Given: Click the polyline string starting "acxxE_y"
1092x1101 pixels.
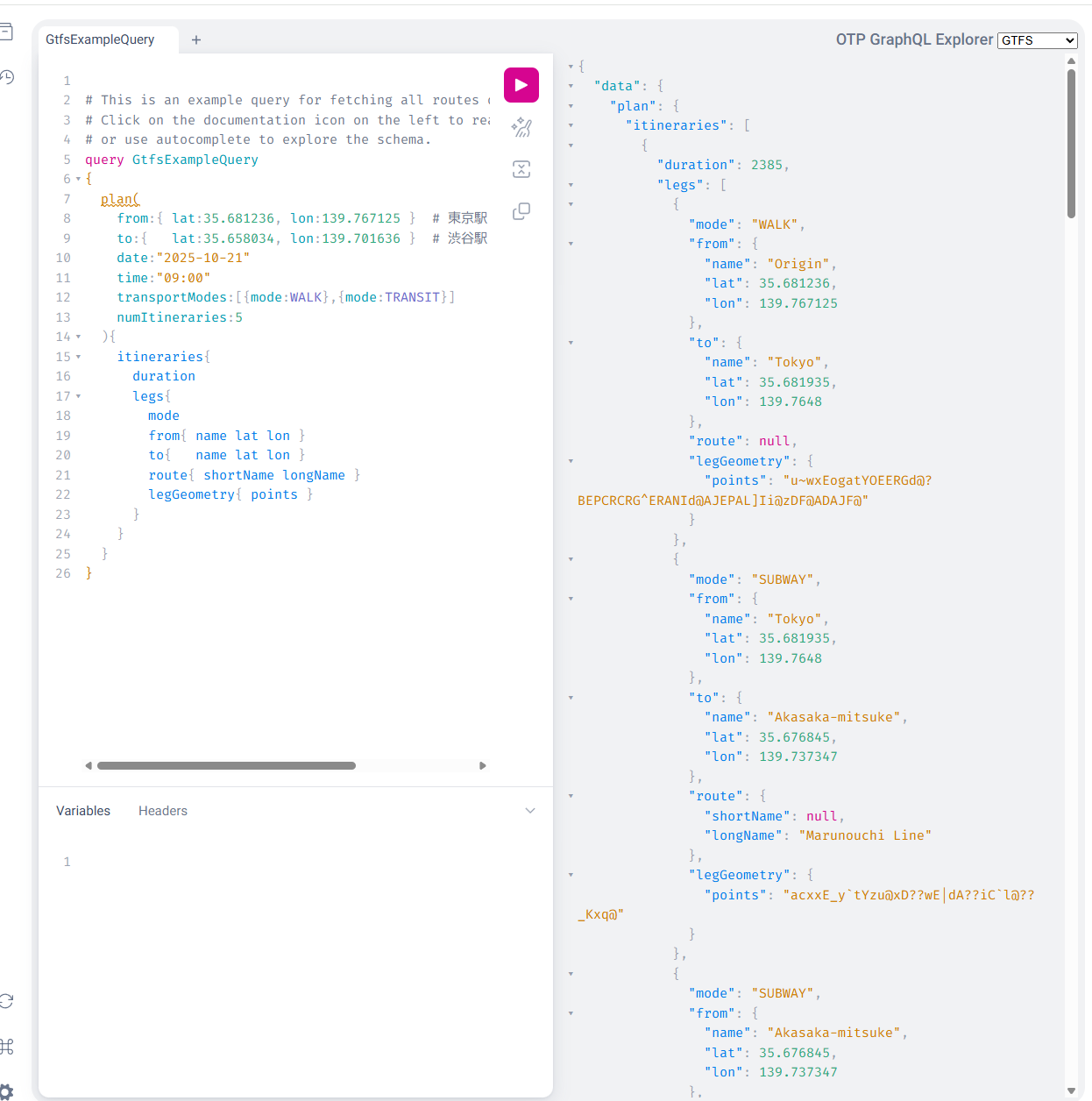Looking at the screenshot, I should tap(806, 905).
